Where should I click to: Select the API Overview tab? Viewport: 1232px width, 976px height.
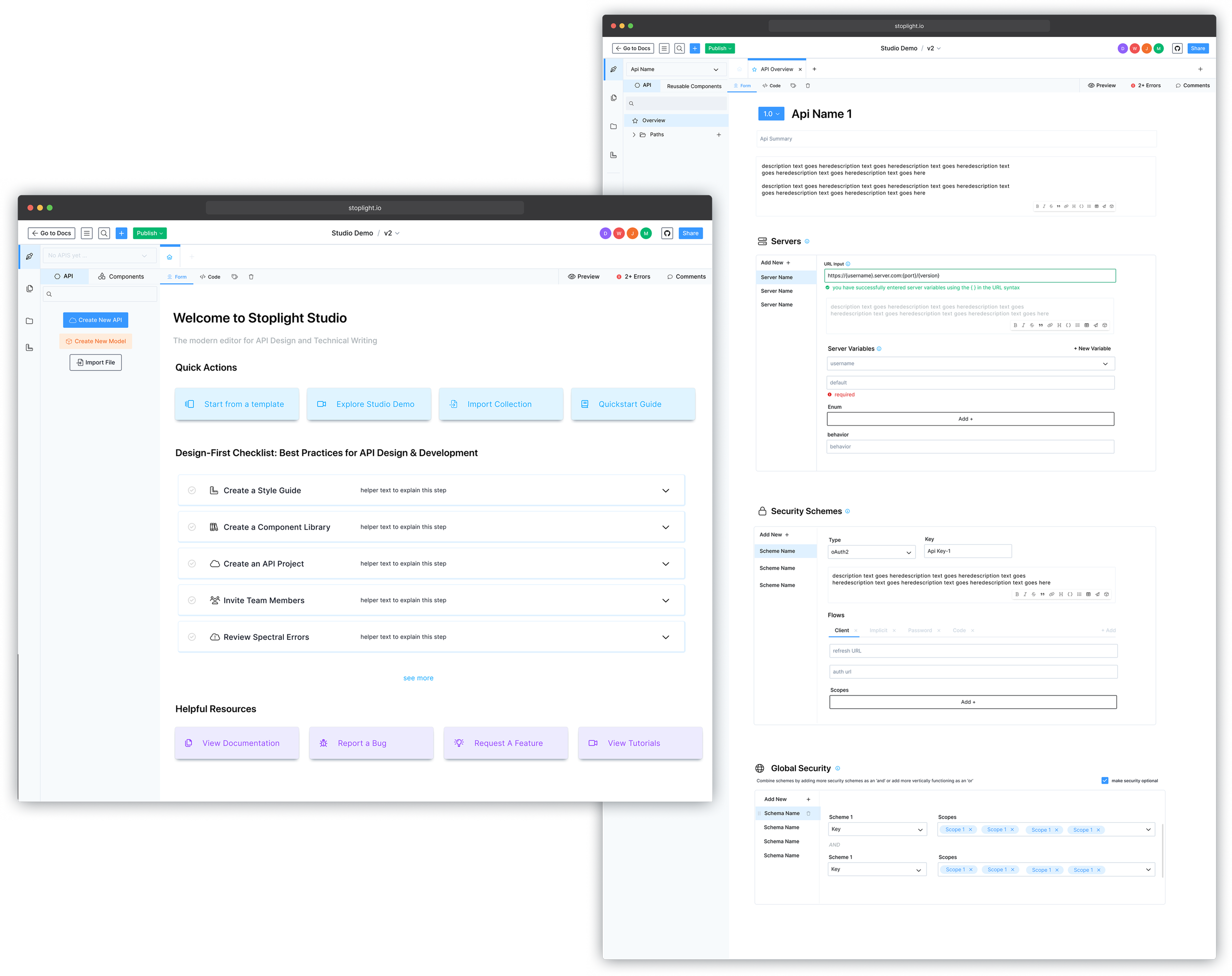click(x=777, y=69)
